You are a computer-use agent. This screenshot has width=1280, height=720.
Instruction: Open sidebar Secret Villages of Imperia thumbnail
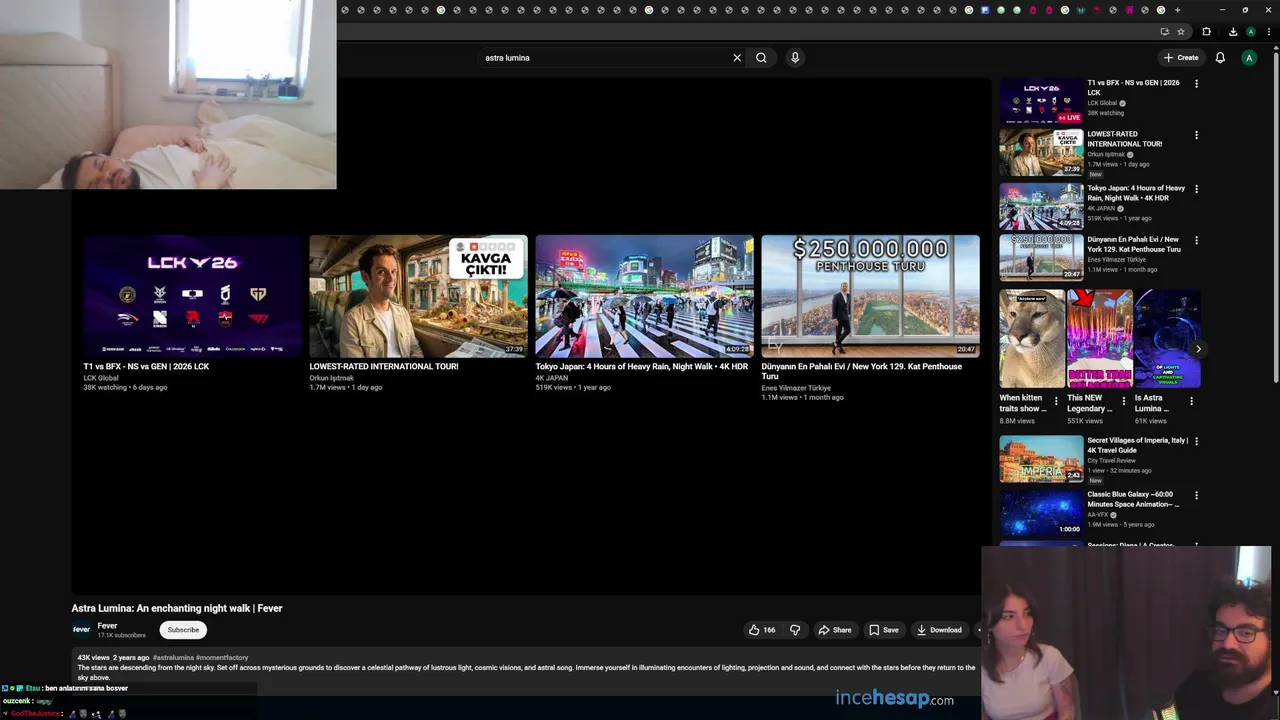(x=1041, y=459)
